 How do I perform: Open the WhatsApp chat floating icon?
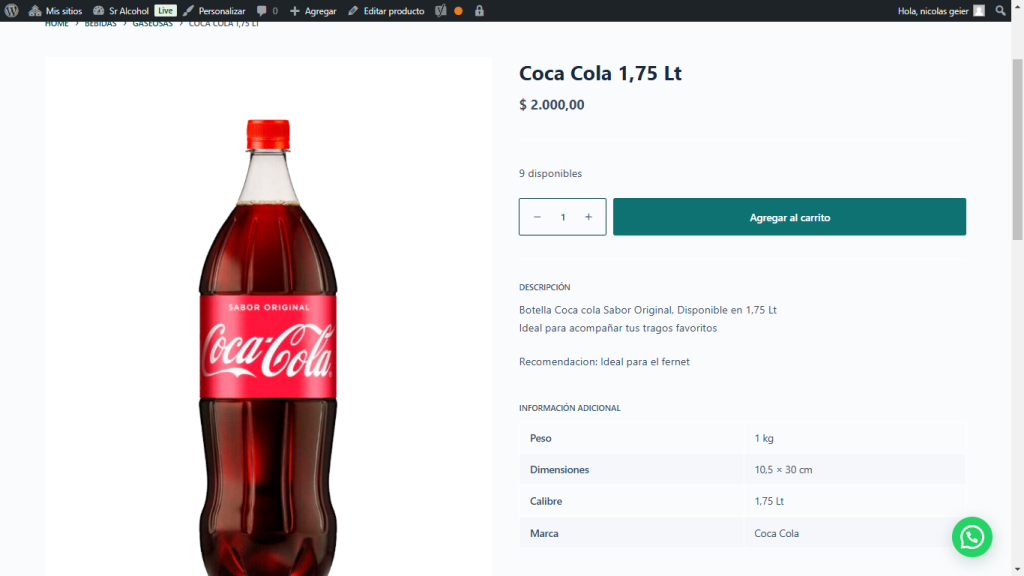point(971,537)
